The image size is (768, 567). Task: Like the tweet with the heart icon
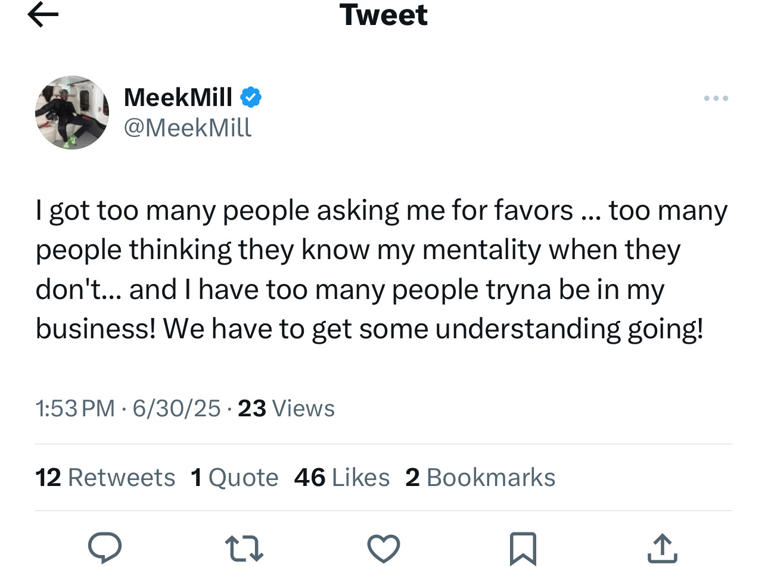(384, 547)
